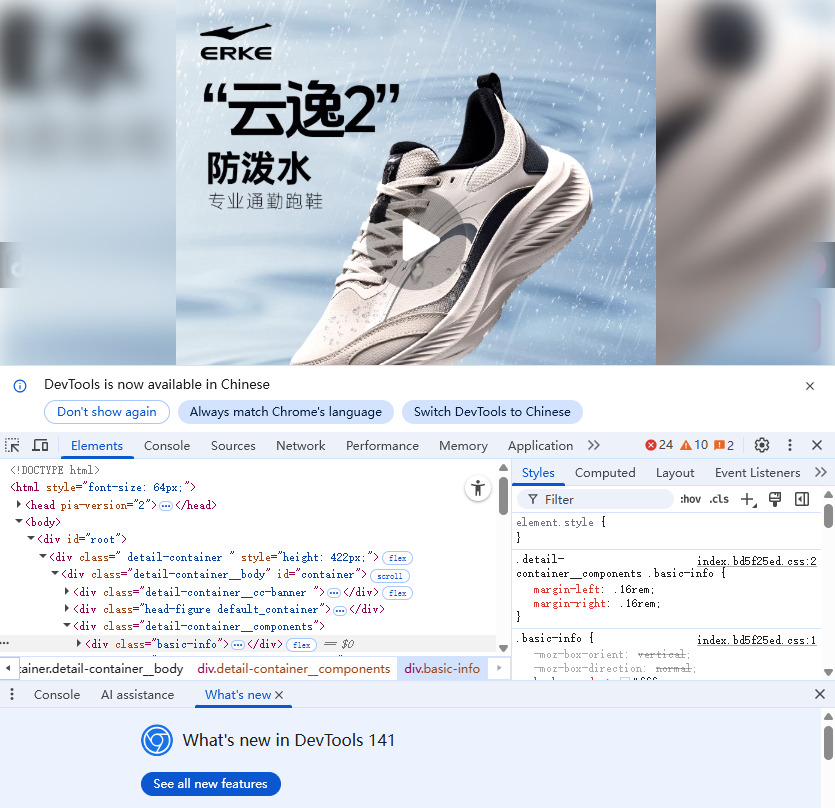Open the customize DevTools three-dot menu
This screenshot has width=835, height=808.
coord(790,445)
